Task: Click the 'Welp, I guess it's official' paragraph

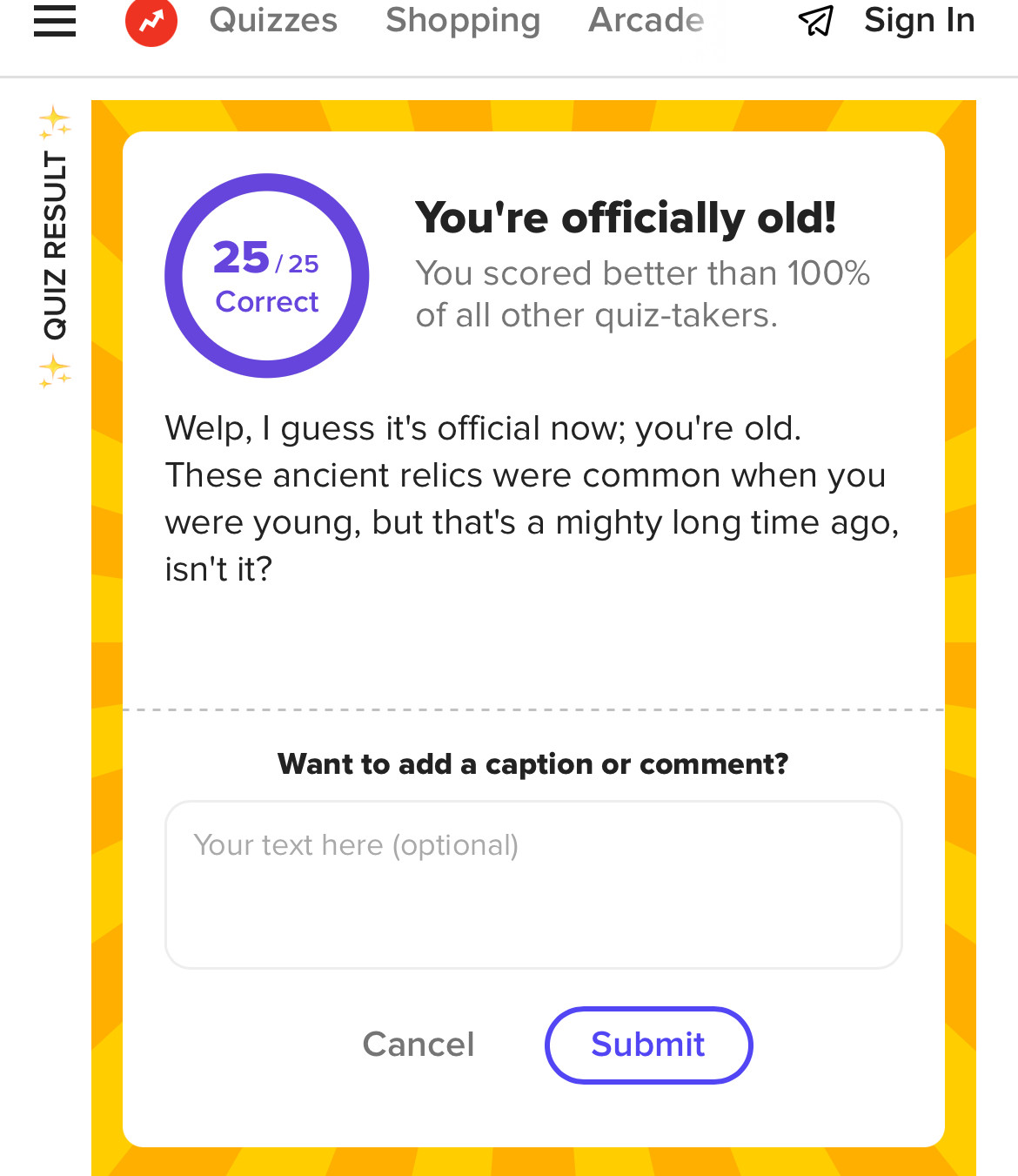Action: click(532, 499)
